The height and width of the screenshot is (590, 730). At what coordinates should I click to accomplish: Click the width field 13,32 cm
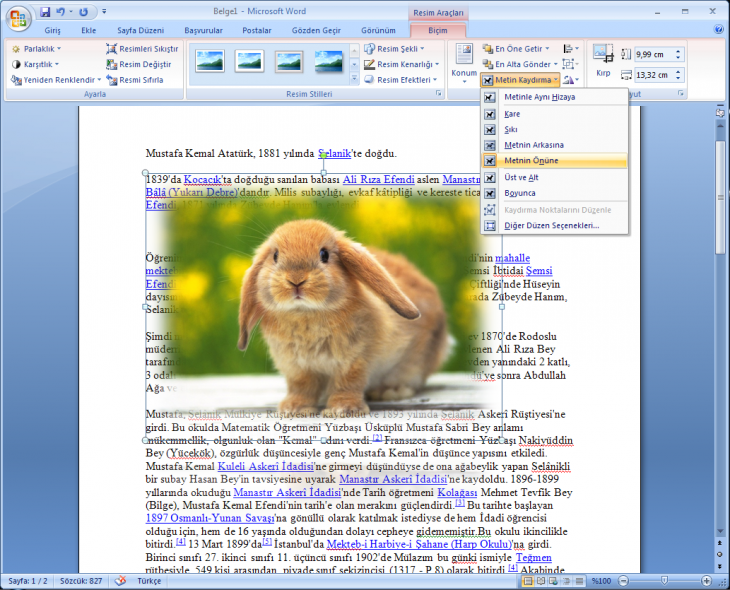point(654,75)
